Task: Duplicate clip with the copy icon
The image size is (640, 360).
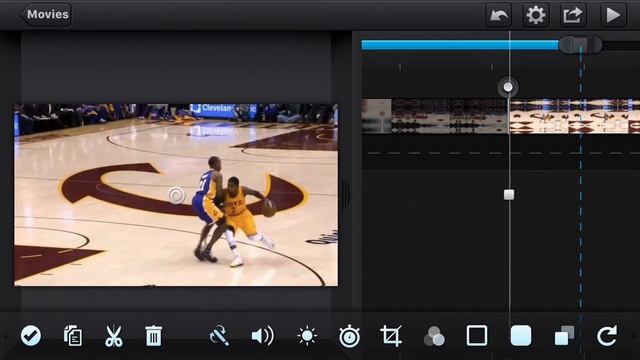Action: click(73, 336)
